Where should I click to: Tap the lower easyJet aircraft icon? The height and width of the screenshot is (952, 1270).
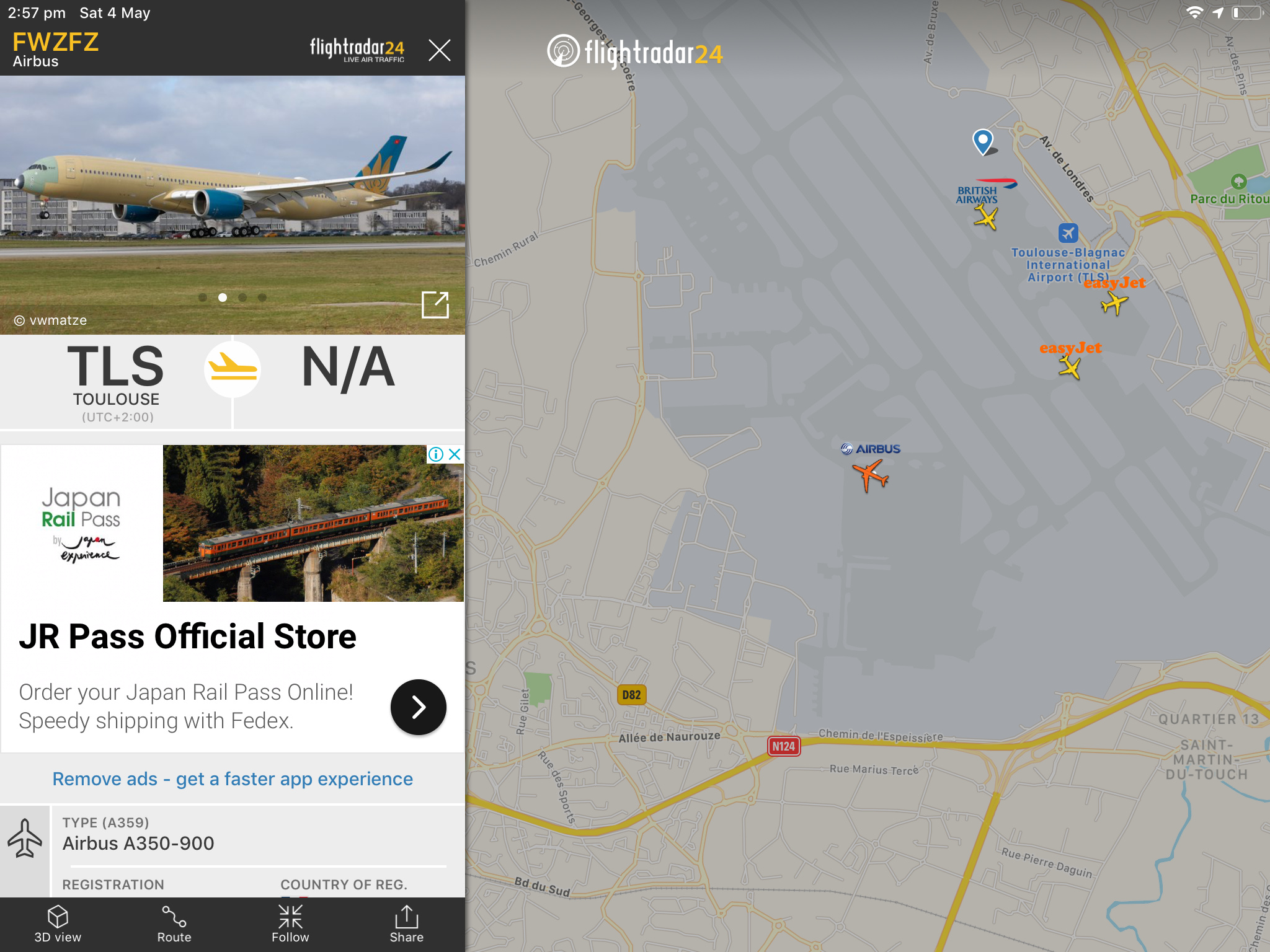(1070, 367)
